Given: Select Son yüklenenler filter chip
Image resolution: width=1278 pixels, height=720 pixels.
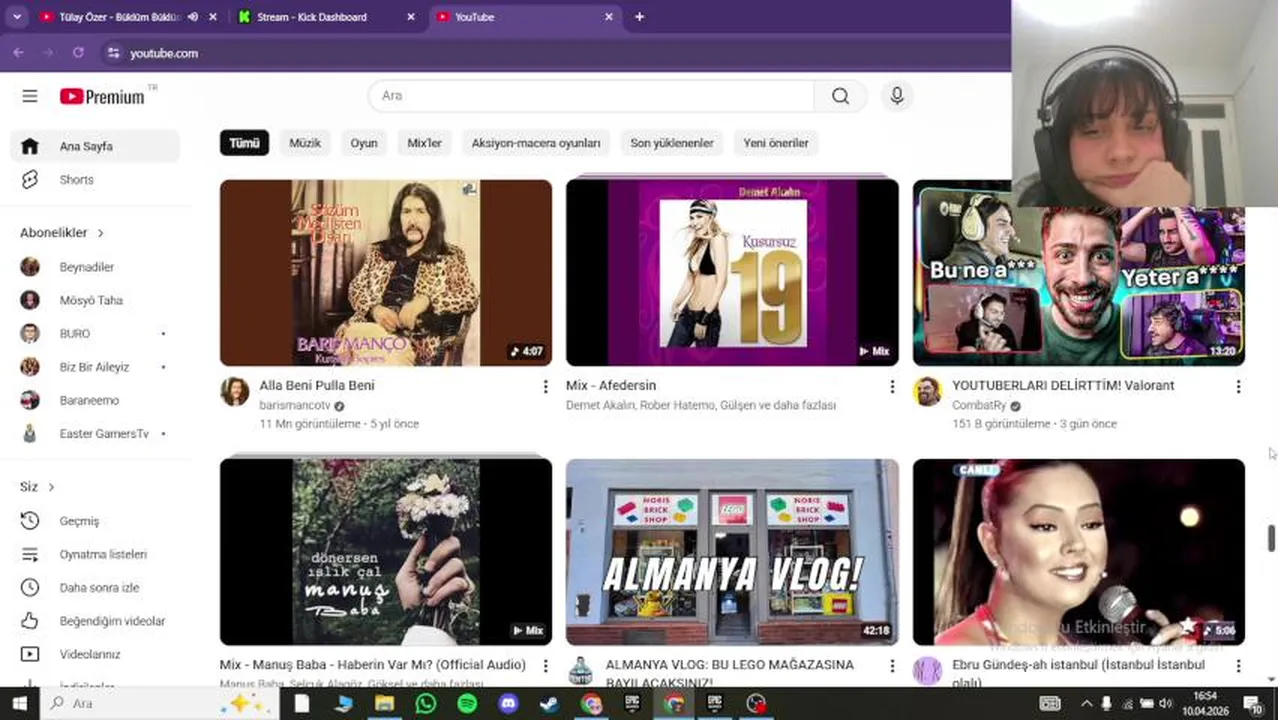Looking at the screenshot, I should point(672,143).
